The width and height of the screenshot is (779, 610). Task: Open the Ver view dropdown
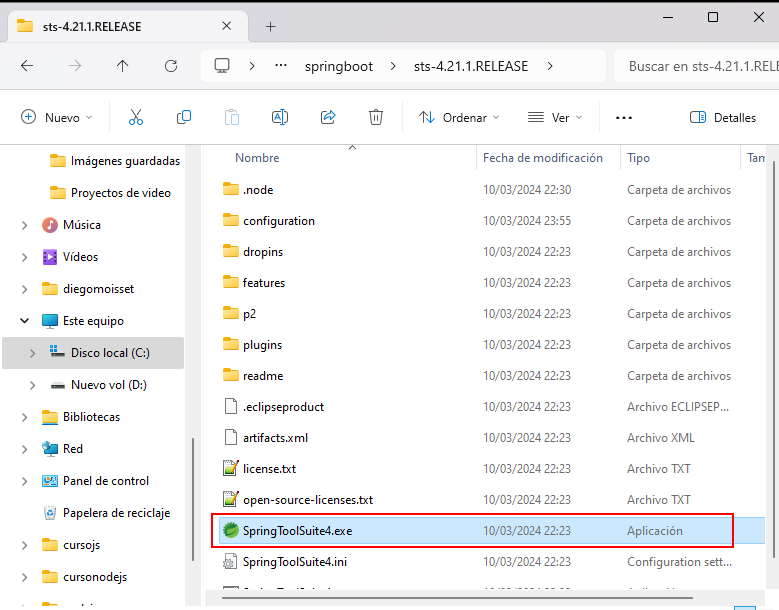tap(554, 117)
